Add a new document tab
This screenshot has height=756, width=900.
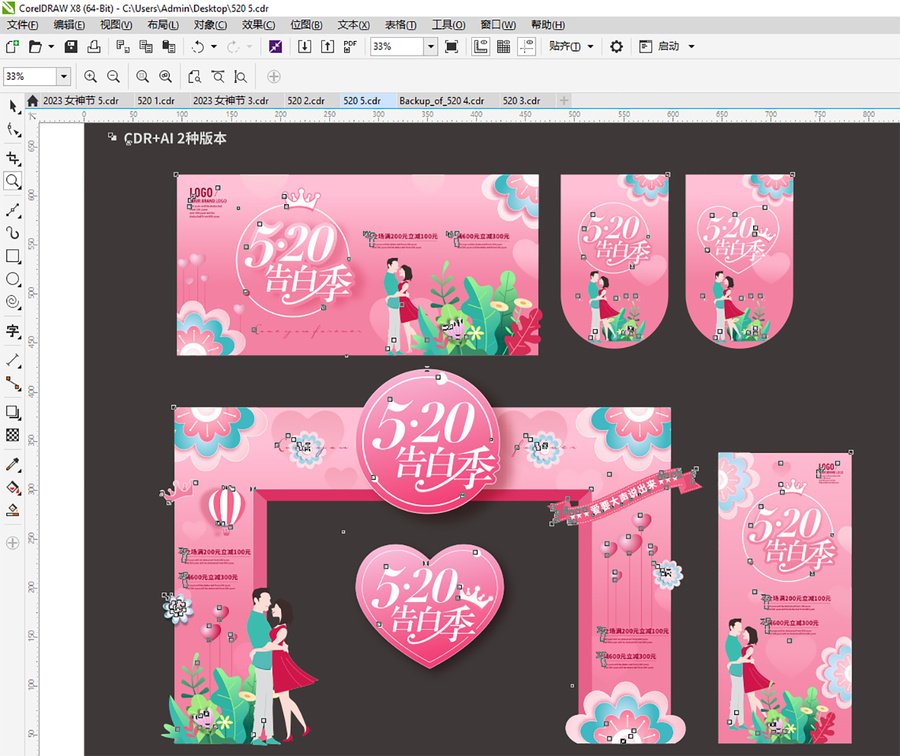(x=564, y=100)
